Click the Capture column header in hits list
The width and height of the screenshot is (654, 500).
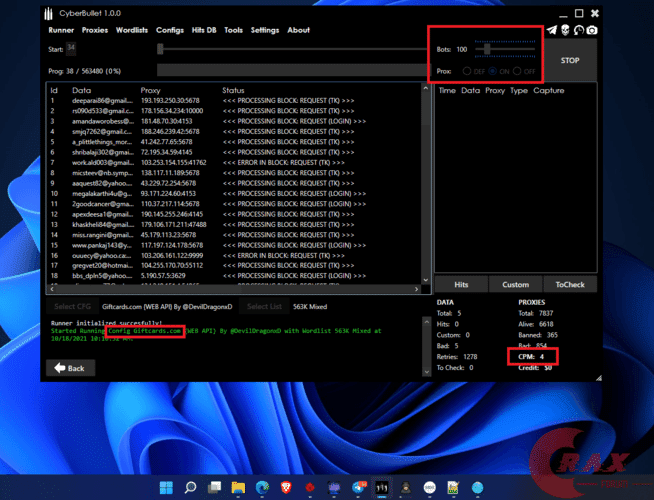point(548,90)
